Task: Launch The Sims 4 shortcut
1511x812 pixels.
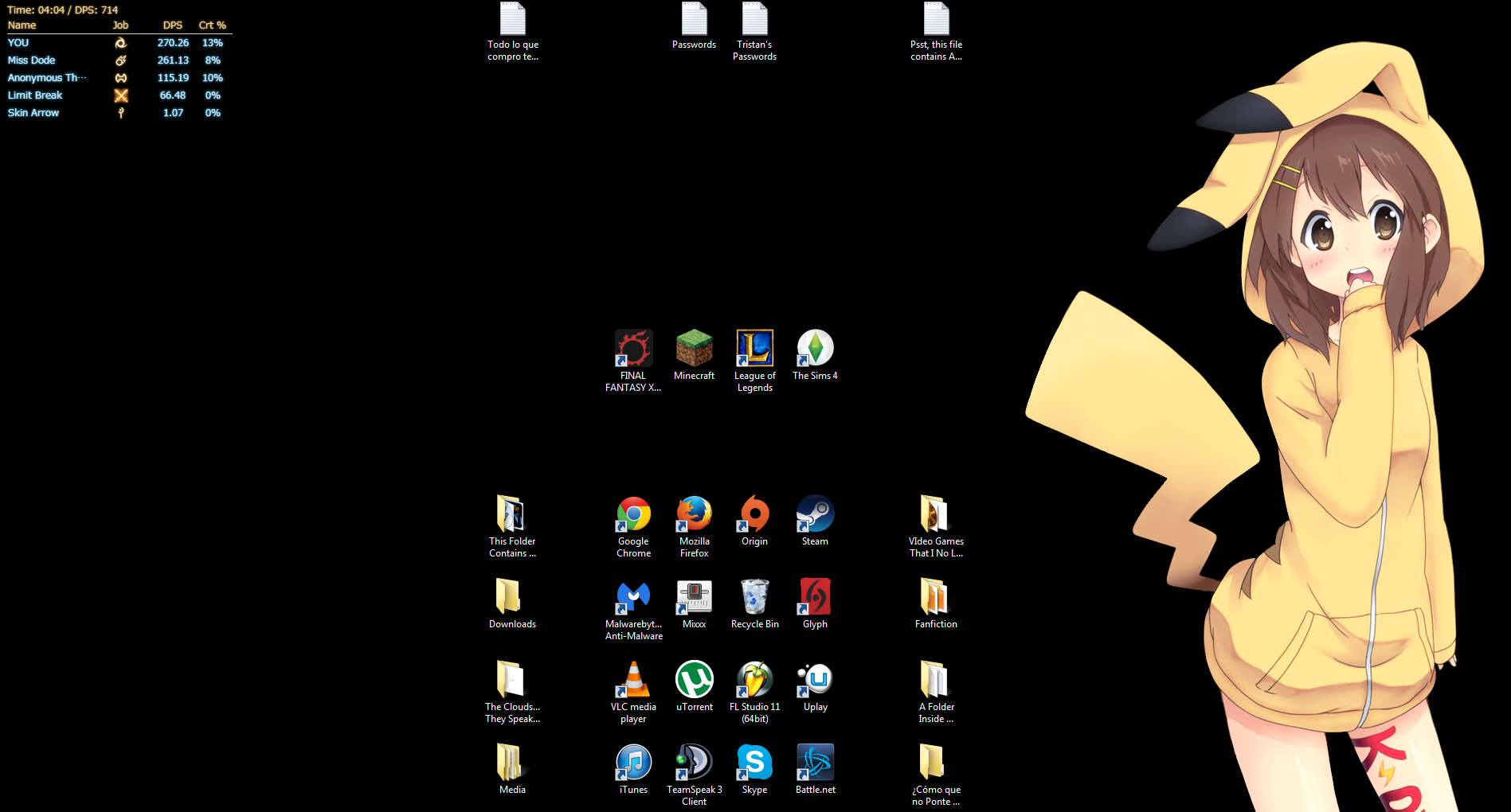Action: (x=815, y=356)
